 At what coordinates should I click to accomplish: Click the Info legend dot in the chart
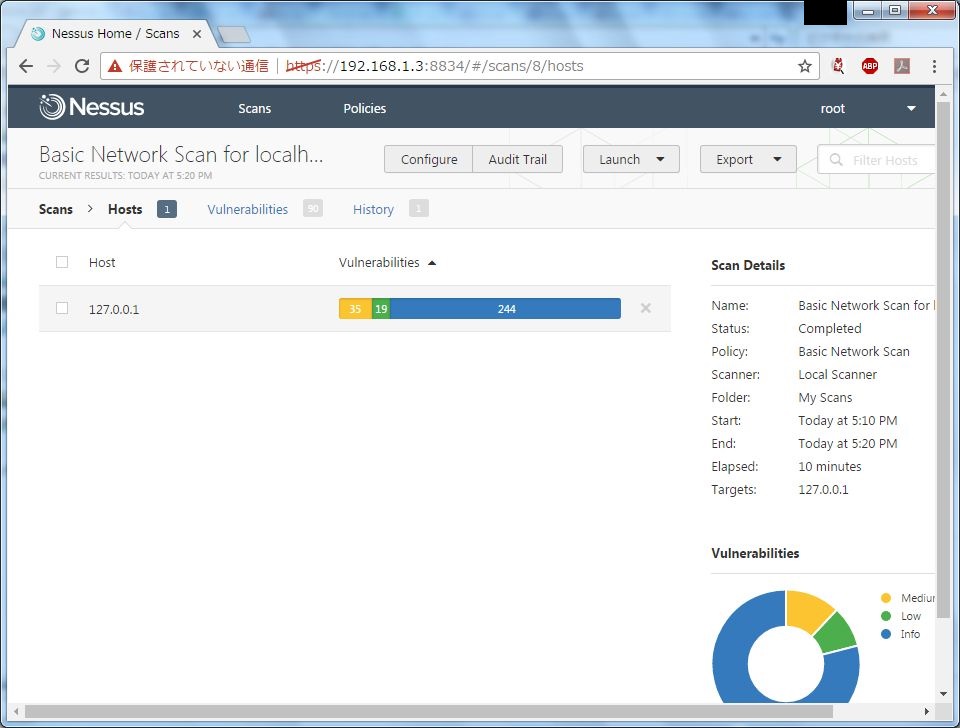[x=885, y=634]
